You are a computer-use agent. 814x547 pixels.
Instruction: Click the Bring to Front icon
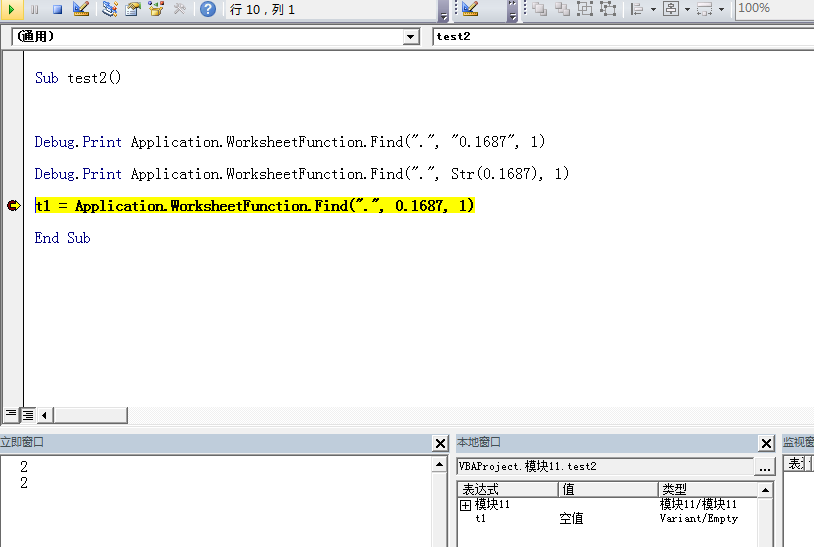pos(539,9)
